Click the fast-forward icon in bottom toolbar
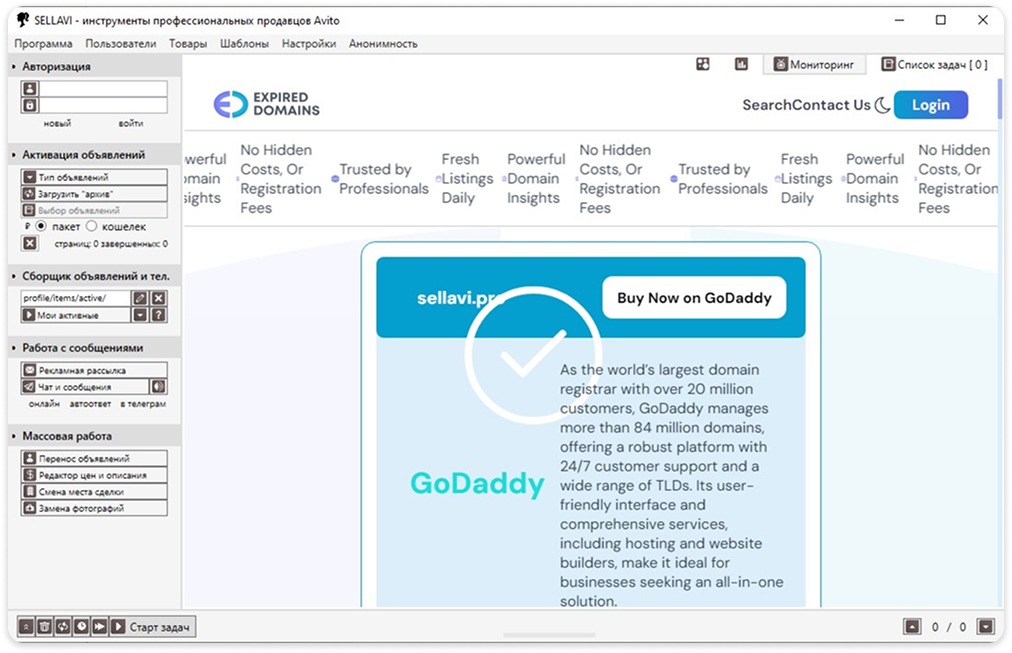Image resolution: width=1012 pixels, height=653 pixels. click(99, 627)
